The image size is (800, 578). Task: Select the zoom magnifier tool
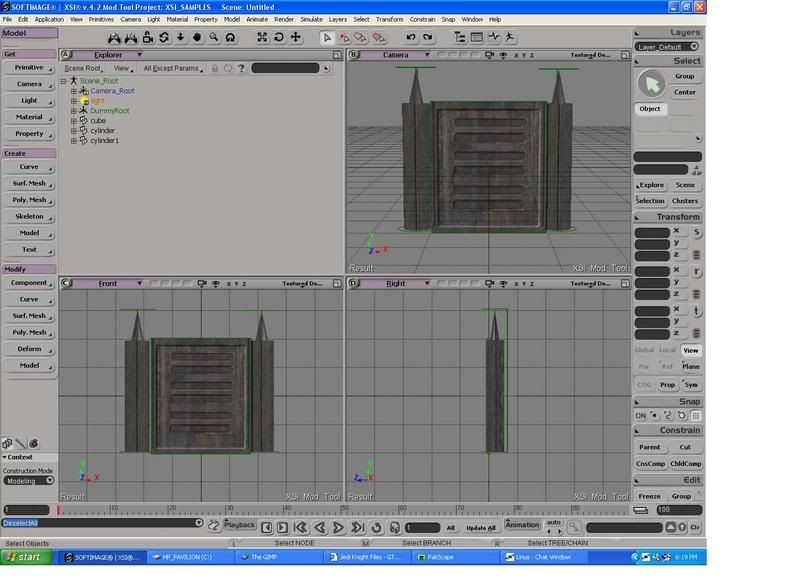tap(214, 37)
